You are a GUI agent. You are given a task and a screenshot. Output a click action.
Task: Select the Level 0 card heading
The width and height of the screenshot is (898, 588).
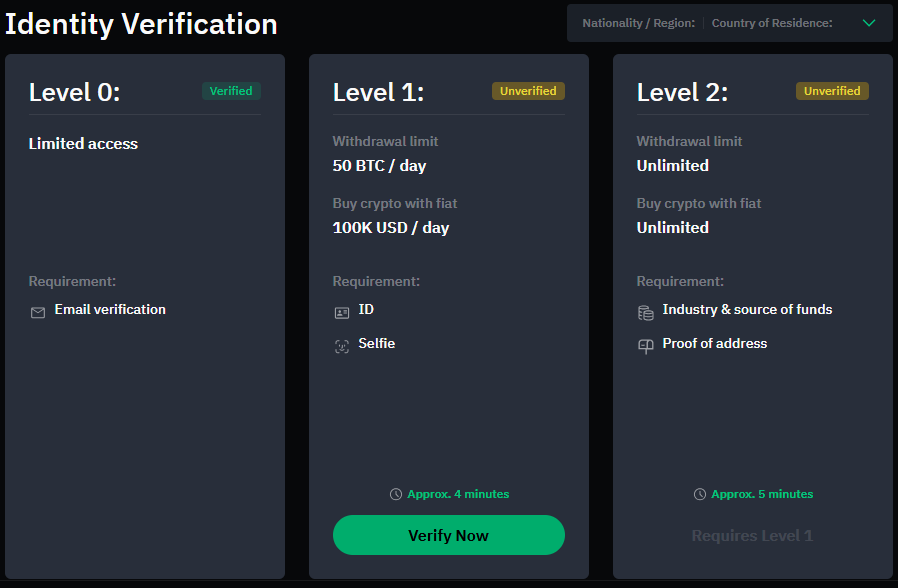point(75,92)
